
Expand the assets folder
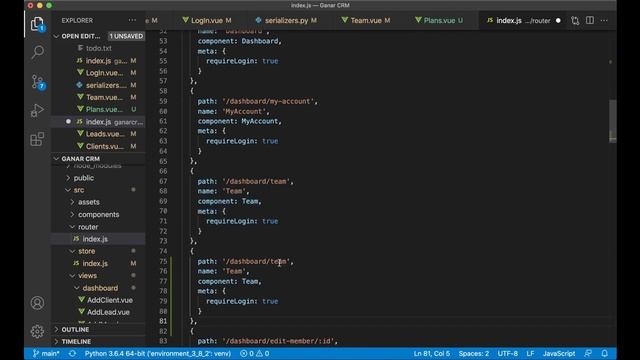(x=89, y=202)
